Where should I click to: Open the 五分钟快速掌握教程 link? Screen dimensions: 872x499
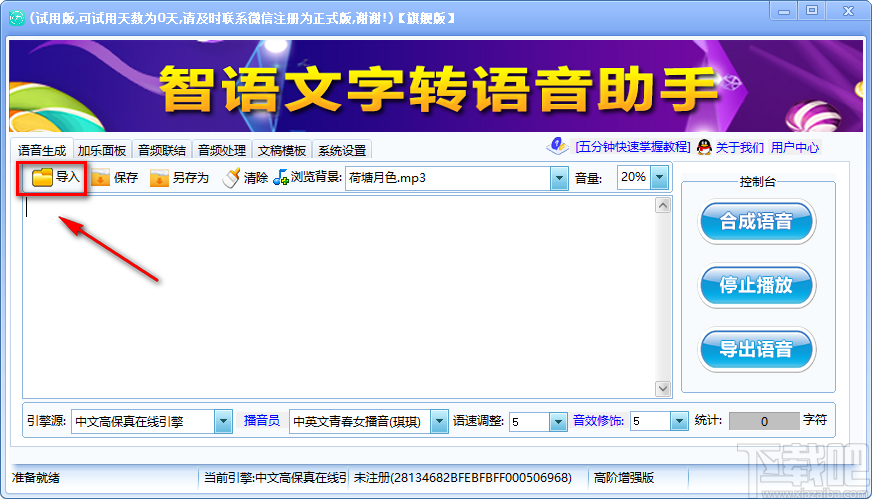(633, 147)
